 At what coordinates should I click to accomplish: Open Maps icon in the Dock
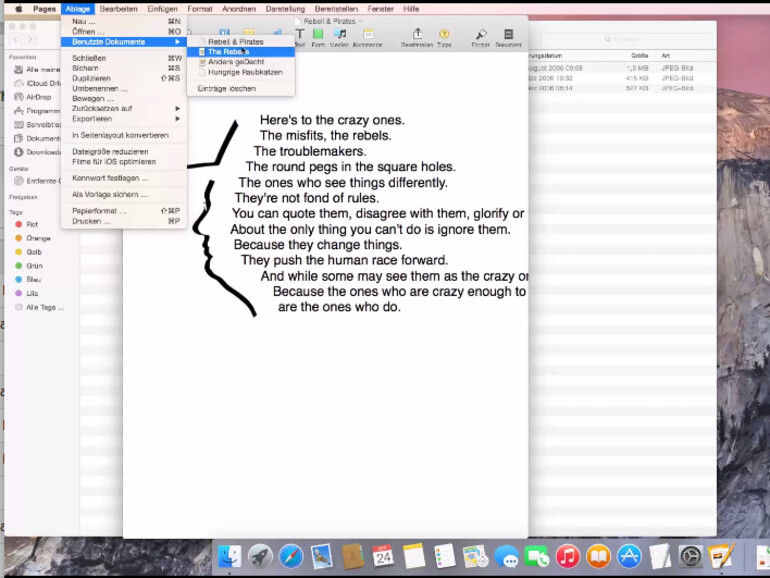coord(475,556)
